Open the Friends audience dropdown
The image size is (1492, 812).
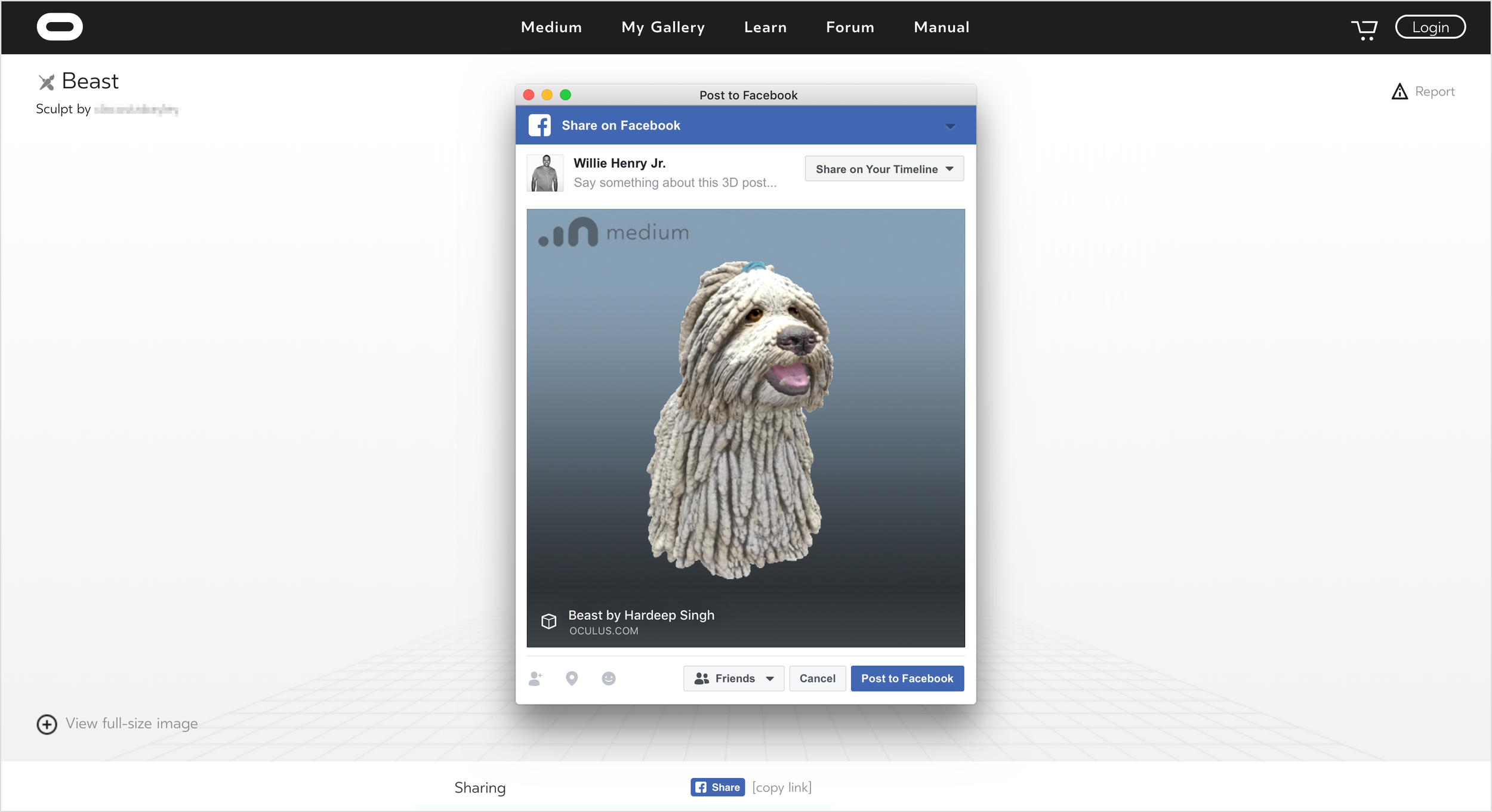coord(733,678)
